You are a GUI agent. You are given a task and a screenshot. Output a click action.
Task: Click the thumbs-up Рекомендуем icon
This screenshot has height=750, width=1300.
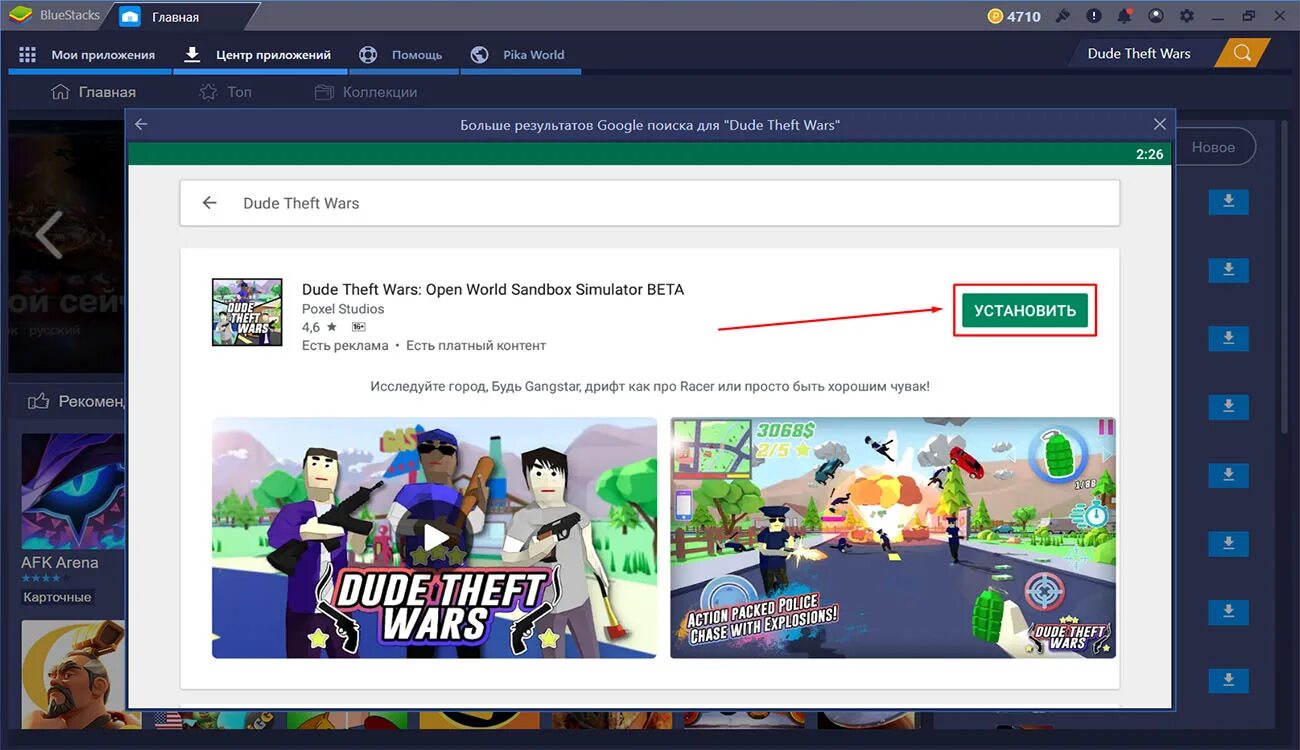(39, 401)
